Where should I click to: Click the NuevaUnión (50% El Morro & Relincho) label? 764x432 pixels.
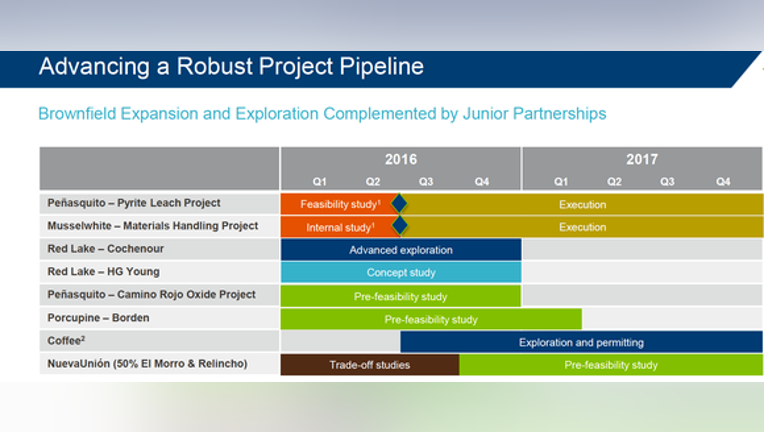pyautogui.click(x=147, y=364)
